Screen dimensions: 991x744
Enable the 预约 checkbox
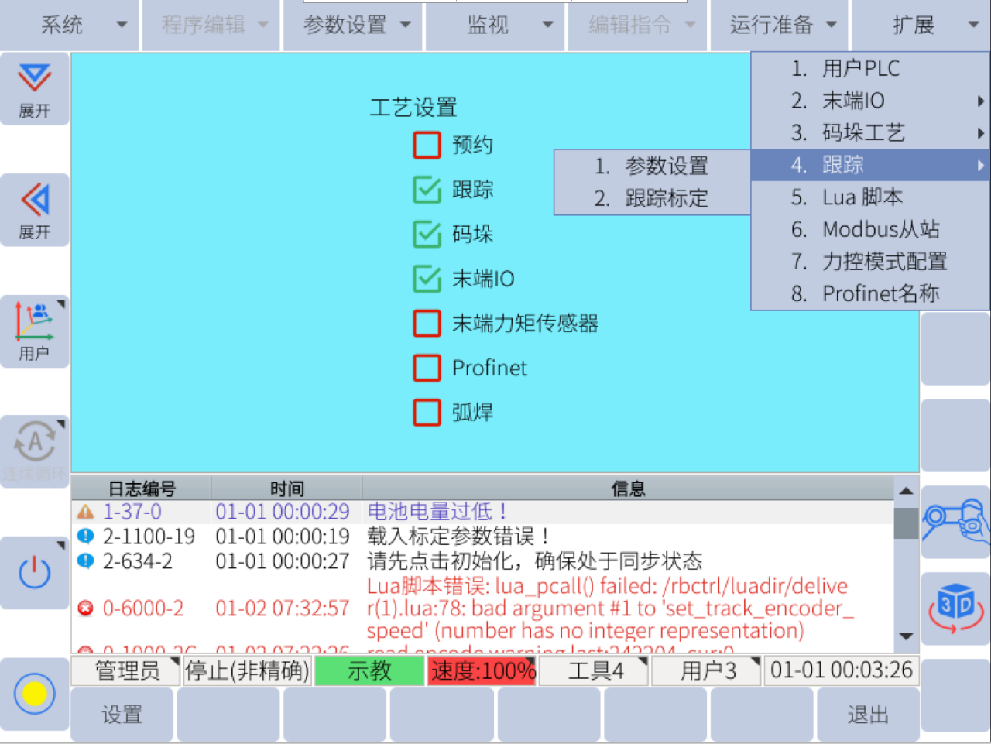point(427,146)
